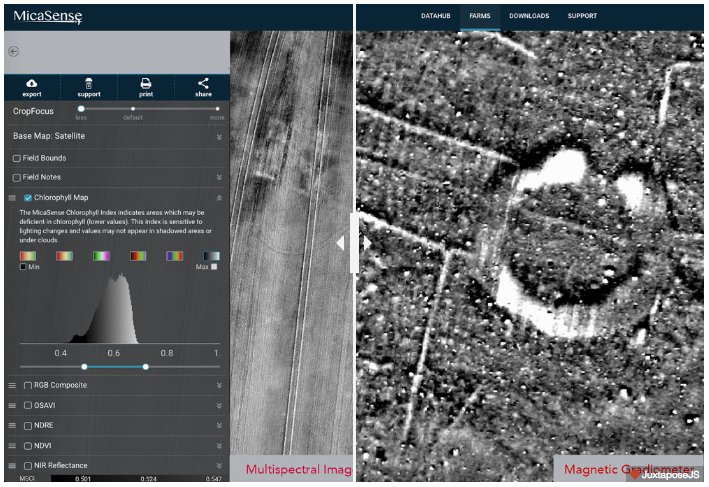The width and height of the screenshot is (709, 487).
Task: Collapse the Chlorophyll Map section
Action: 219,198
